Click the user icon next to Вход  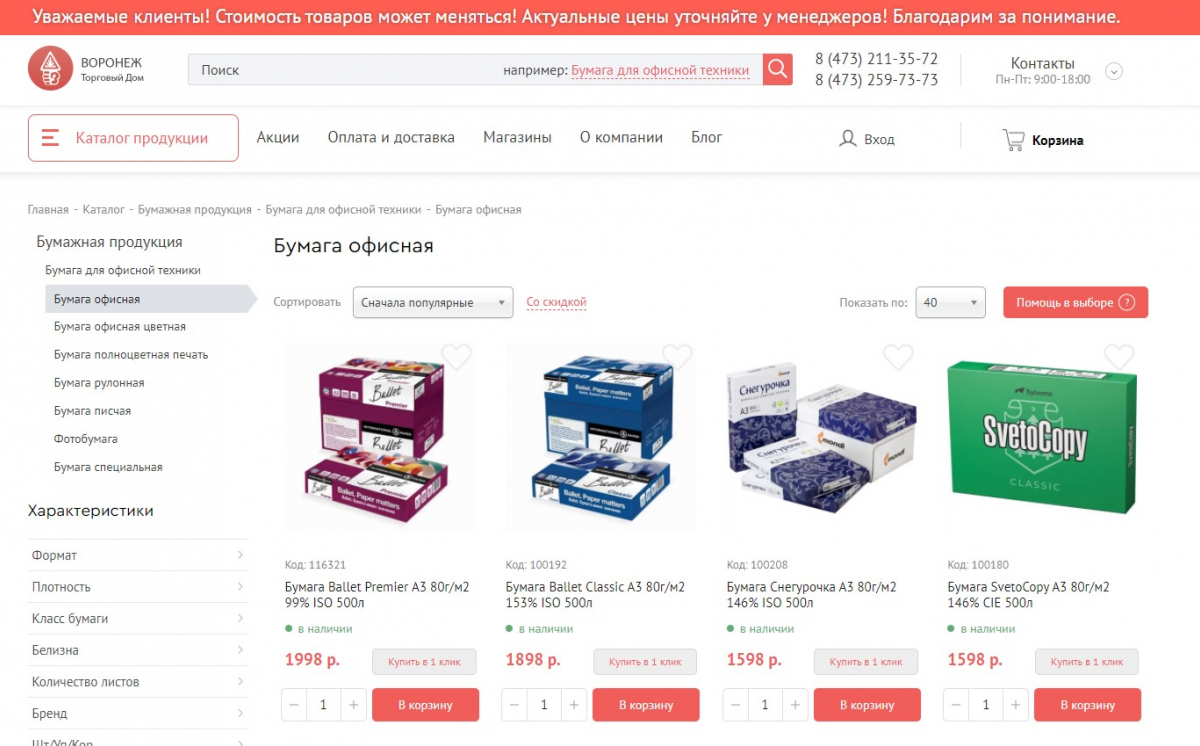click(848, 139)
